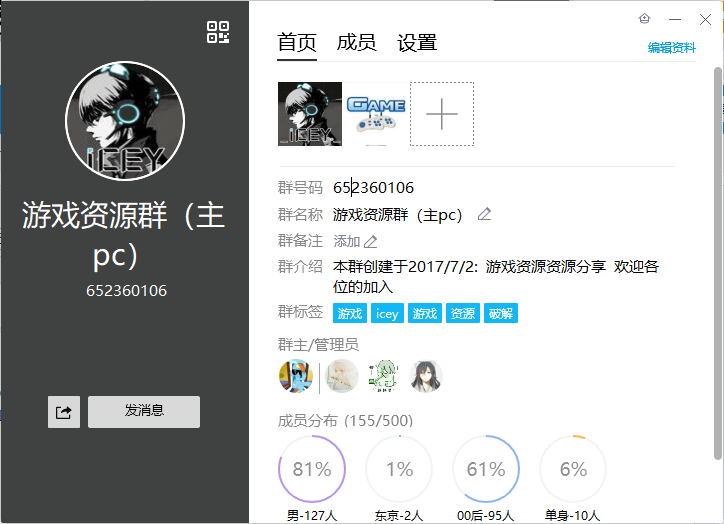Add a new group cover photo
Image resolution: width=724 pixels, height=524 pixels.
click(x=442, y=114)
